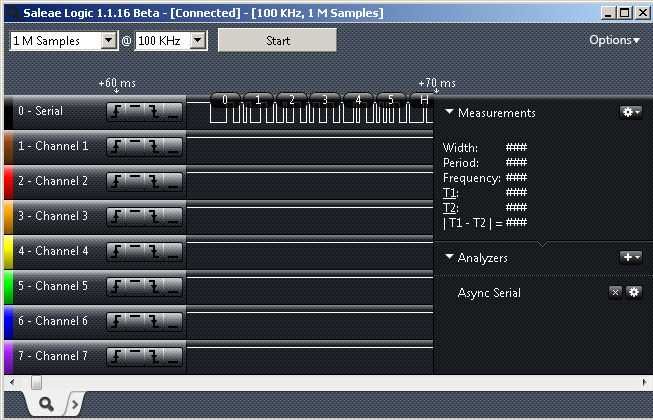Set rising edge trigger on Channel 5

click(x=117, y=286)
